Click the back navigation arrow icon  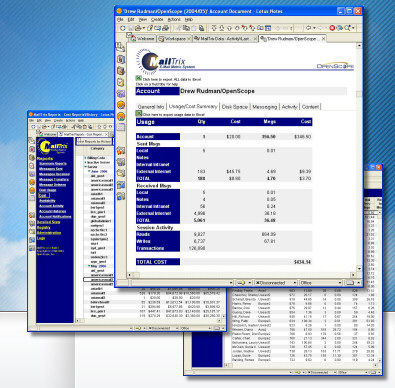pos(309,28)
